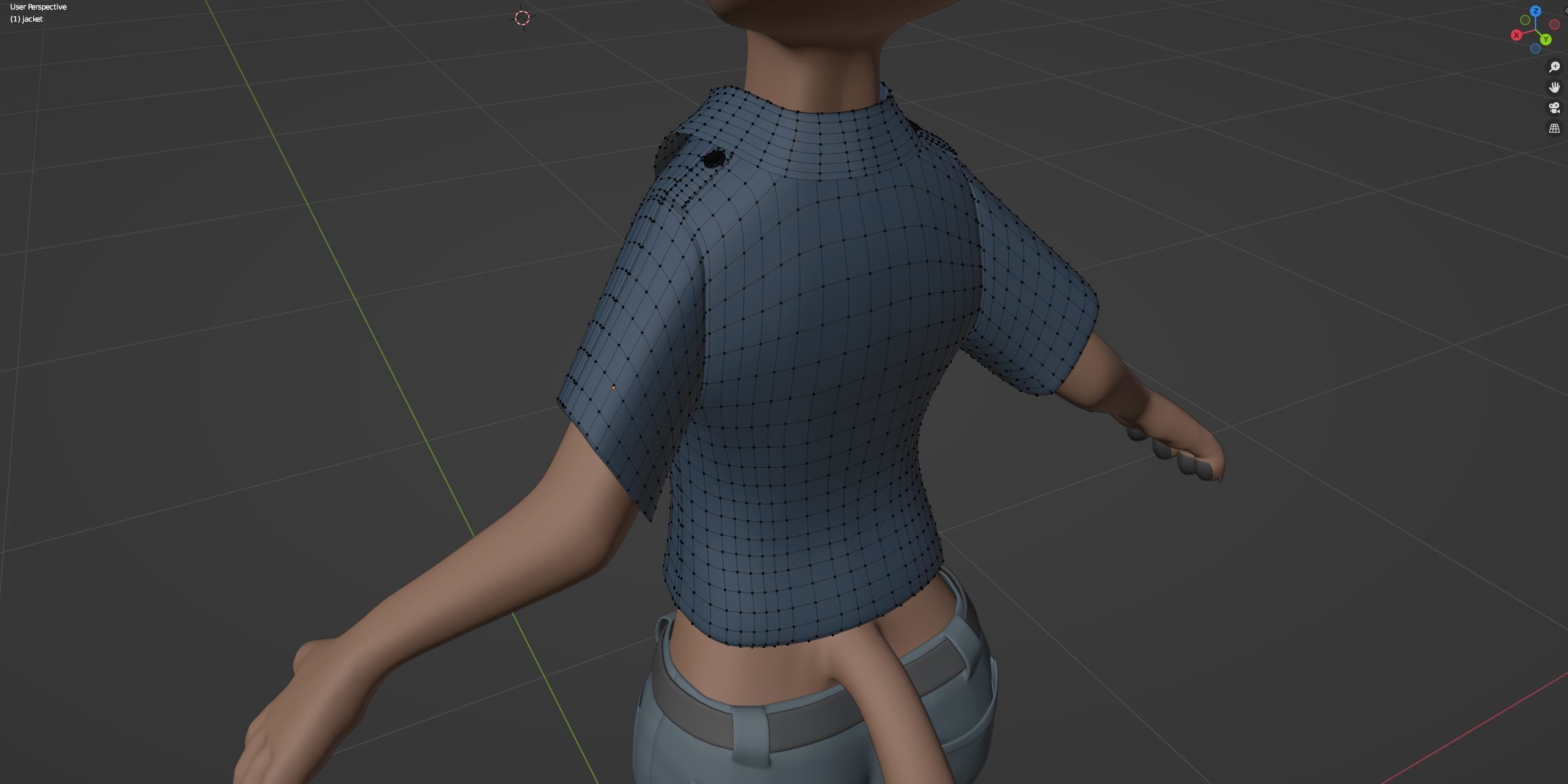1568x784 pixels.
Task: Click the '(1) jacket' object name text
Action: (x=26, y=19)
